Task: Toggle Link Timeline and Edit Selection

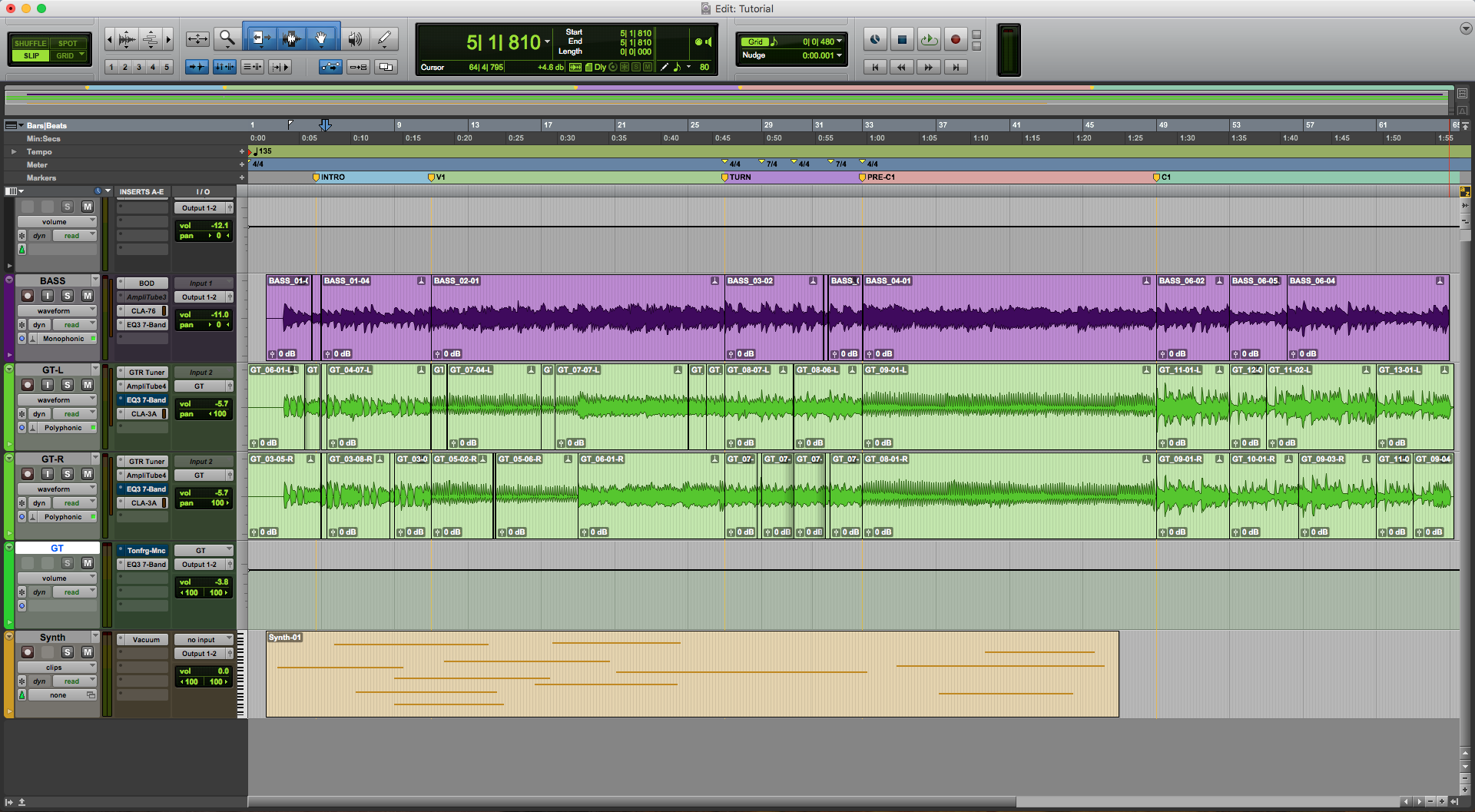Action: pyautogui.click(x=224, y=67)
